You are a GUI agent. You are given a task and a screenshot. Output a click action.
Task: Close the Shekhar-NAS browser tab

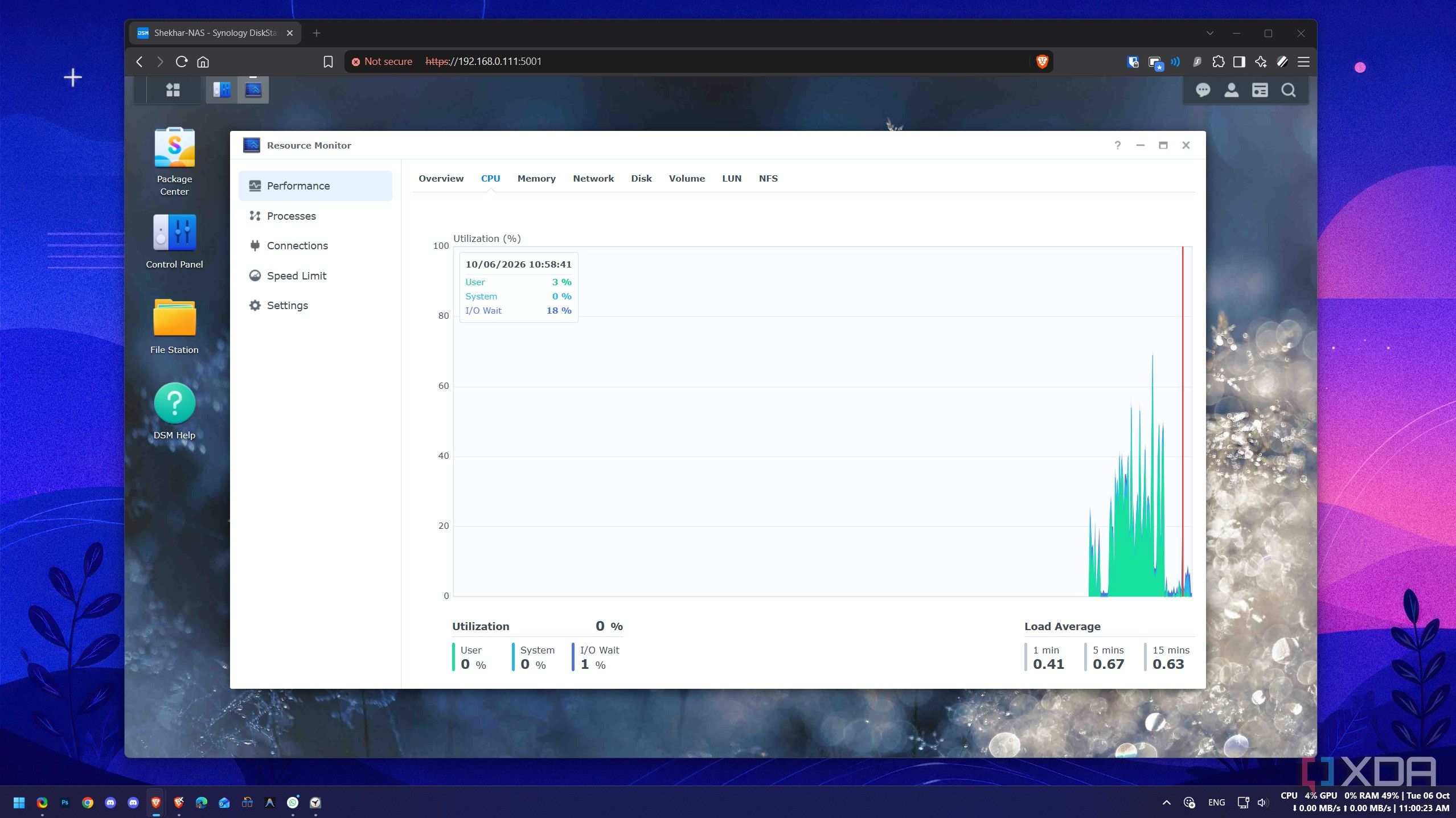[289, 33]
